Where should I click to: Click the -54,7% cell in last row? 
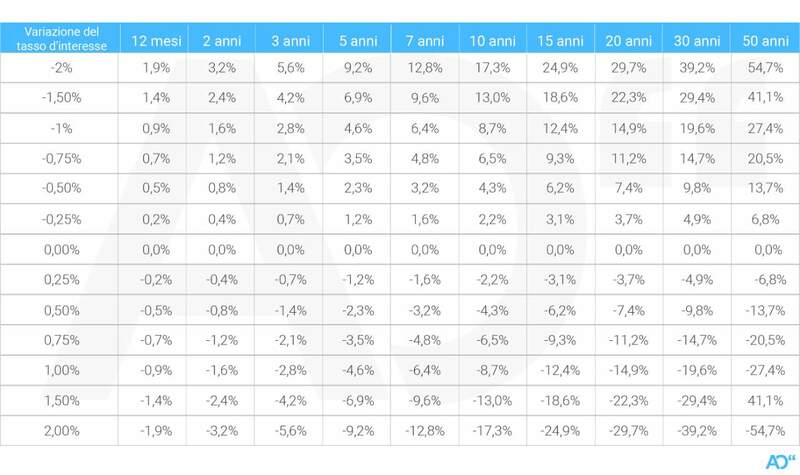click(x=764, y=430)
